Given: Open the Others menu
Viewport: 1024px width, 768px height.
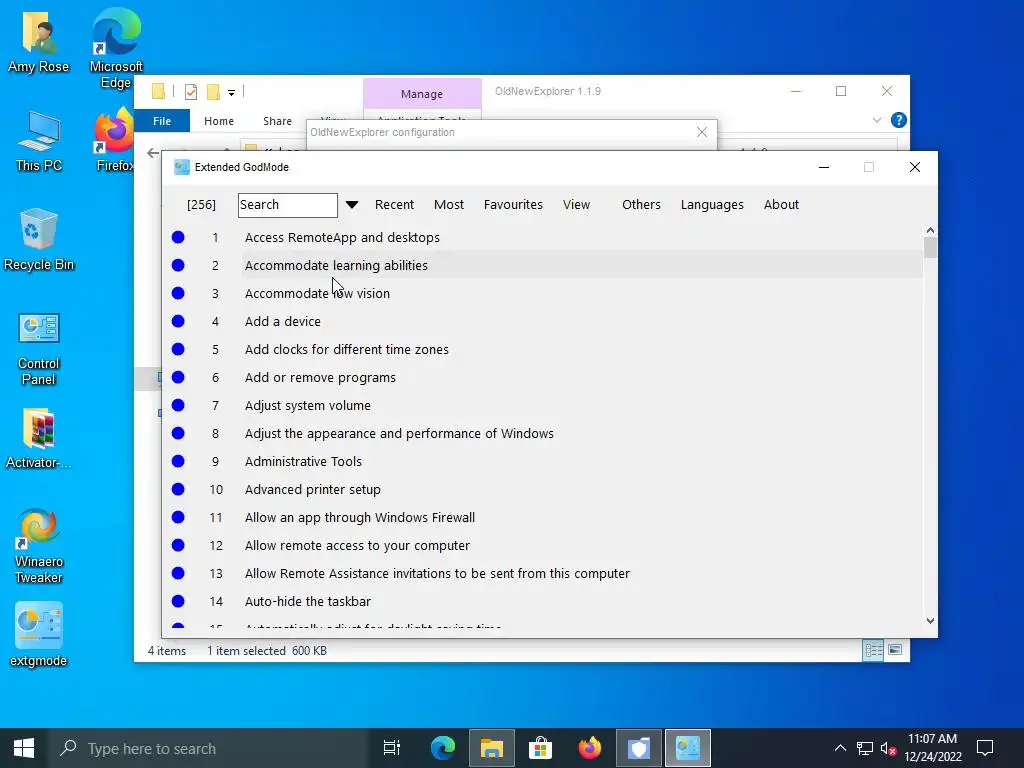Looking at the screenshot, I should [641, 204].
